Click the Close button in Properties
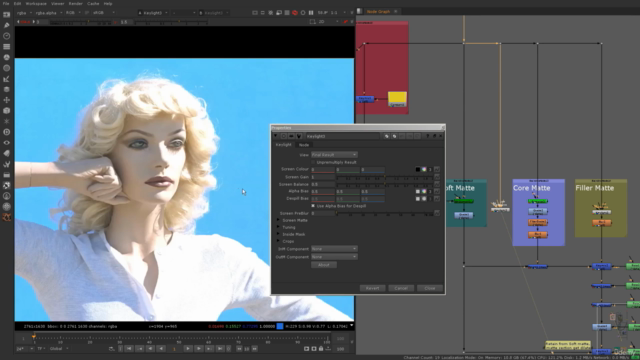This screenshot has width=640, height=360. pos(430,288)
